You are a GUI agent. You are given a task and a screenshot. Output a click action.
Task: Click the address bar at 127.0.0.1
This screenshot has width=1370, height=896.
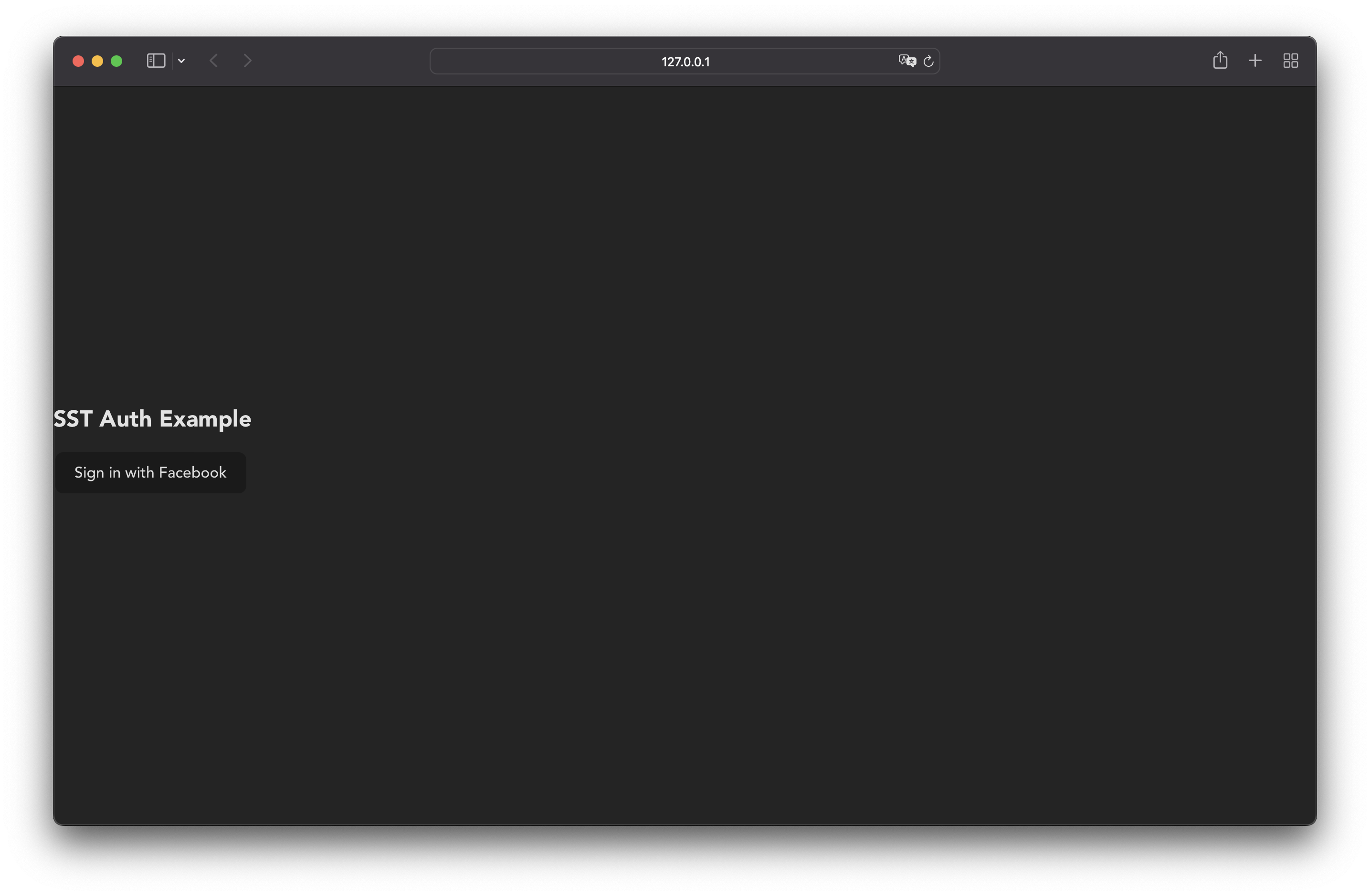coord(684,60)
